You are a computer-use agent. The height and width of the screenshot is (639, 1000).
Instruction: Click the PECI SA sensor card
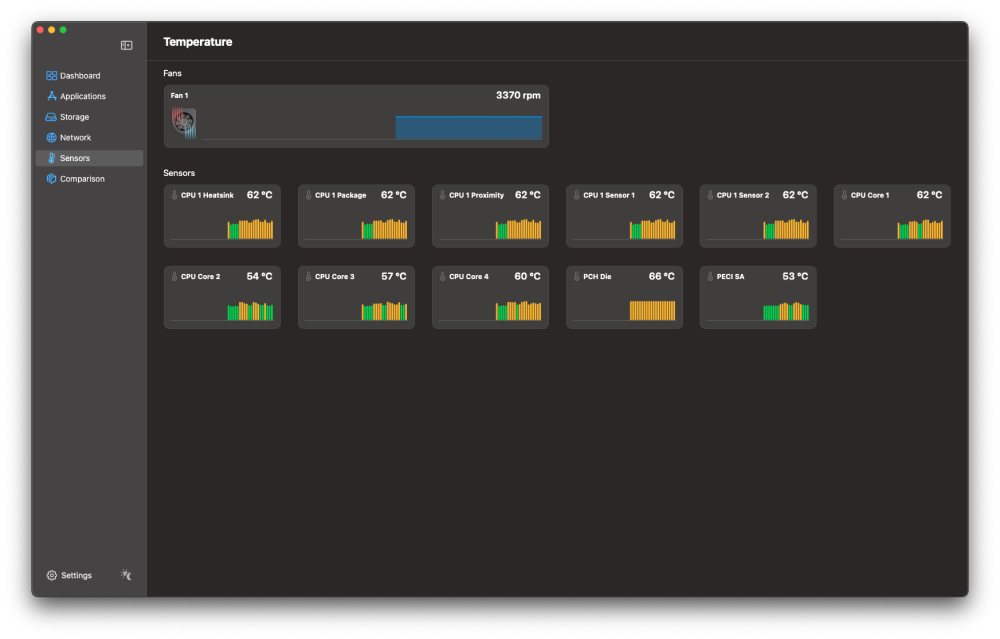pos(758,297)
